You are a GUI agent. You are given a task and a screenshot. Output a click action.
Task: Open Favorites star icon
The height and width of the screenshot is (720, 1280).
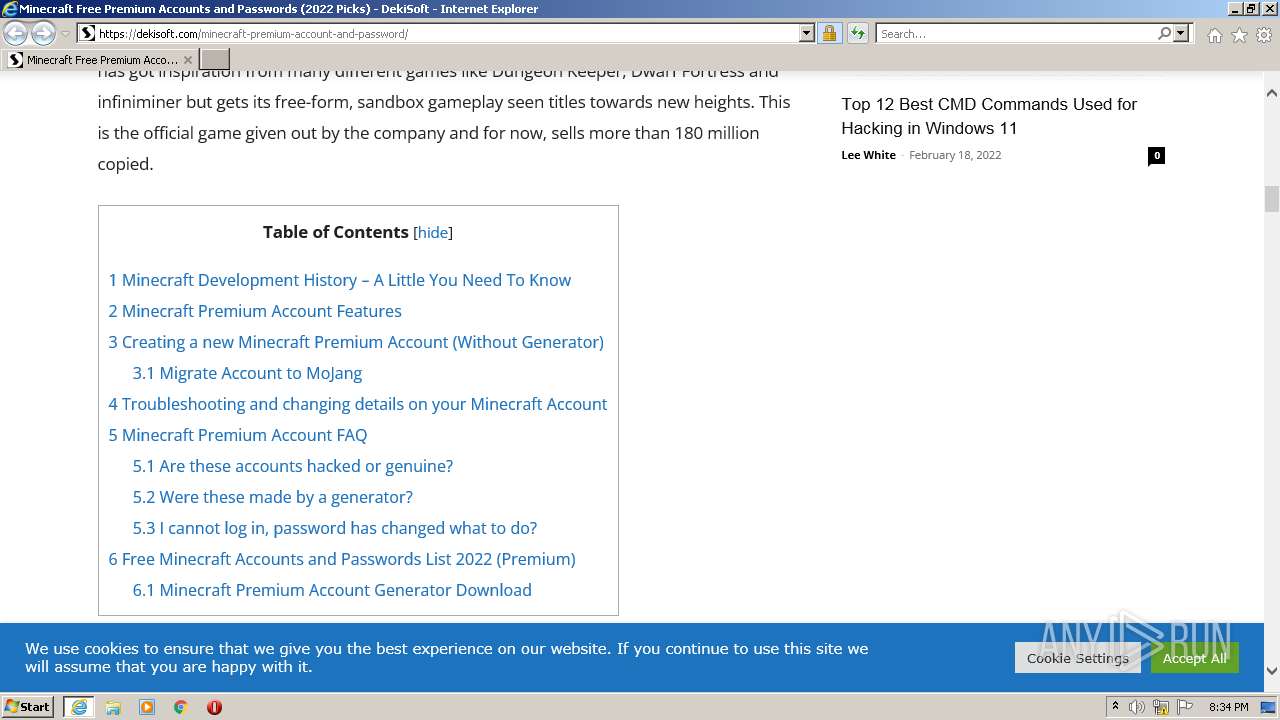tap(1239, 35)
